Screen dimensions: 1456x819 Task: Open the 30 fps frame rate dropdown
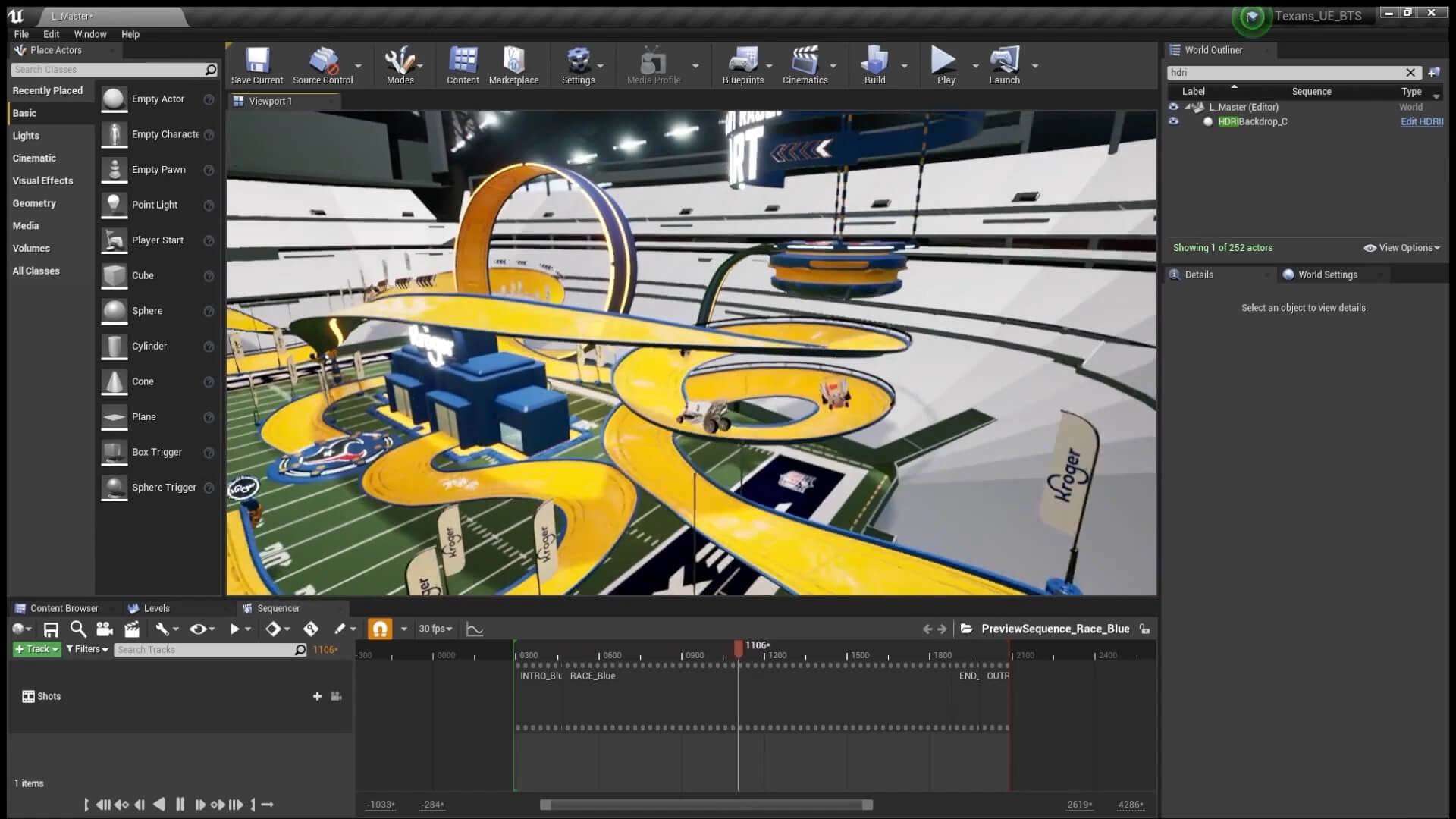pos(435,629)
